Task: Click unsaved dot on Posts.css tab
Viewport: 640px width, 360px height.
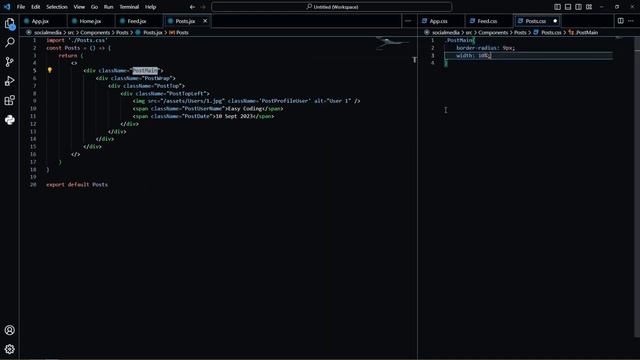Action: tap(555, 21)
